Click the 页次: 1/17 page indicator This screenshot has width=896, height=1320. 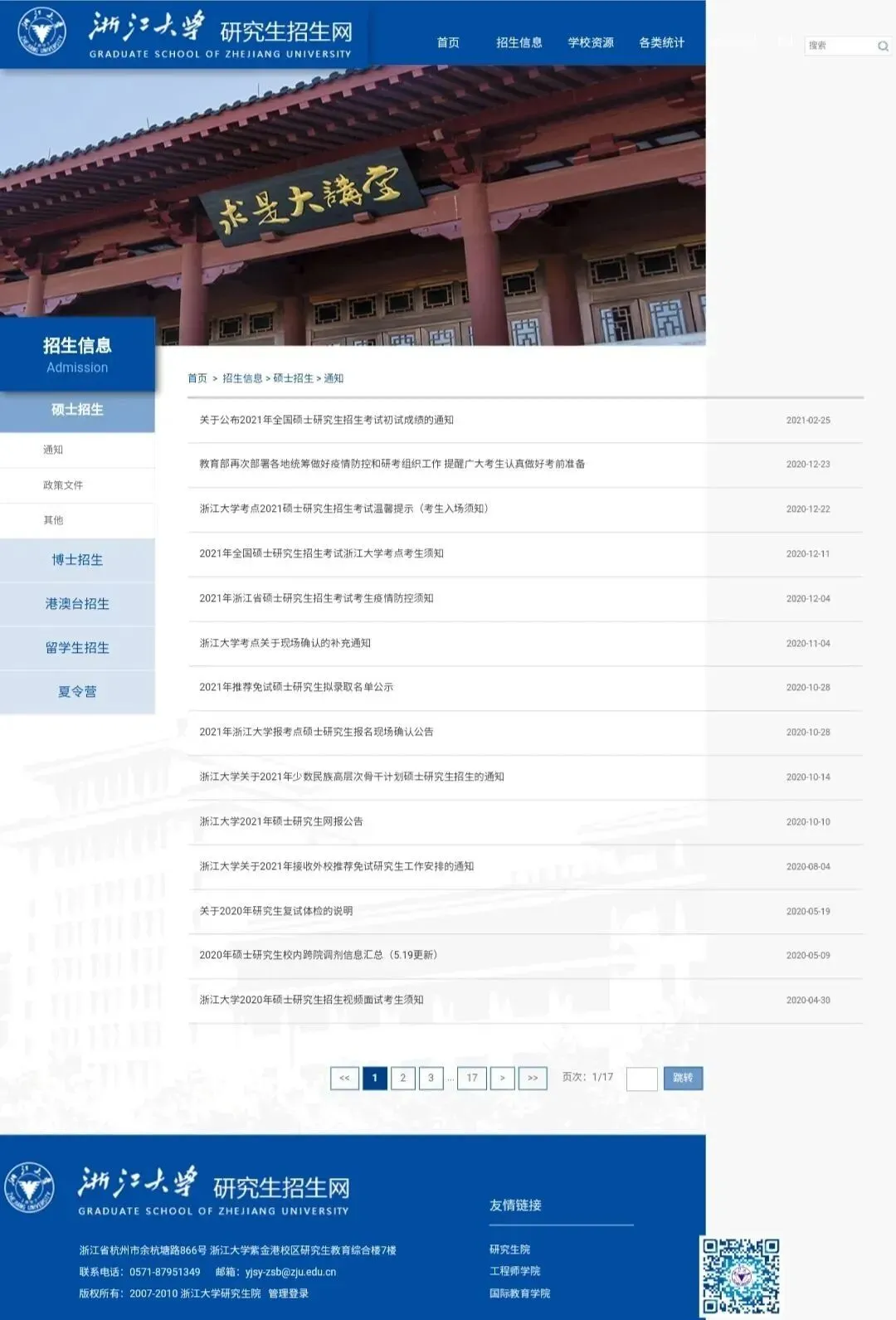pyautogui.click(x=587, y=1077)
